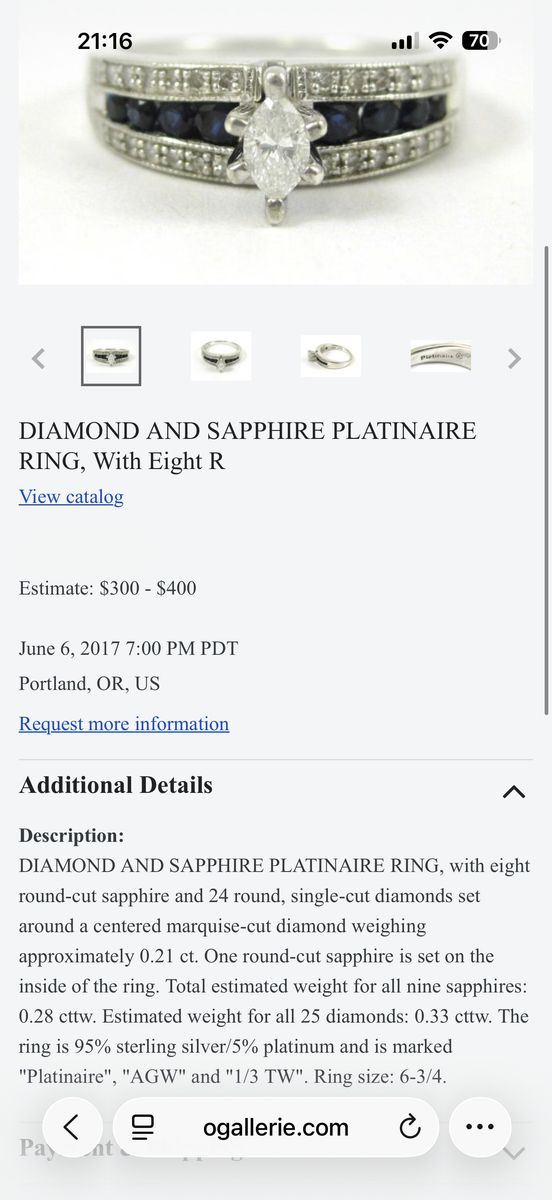The image size is (552, 1200).
Task: Tap the browser back arrow button
Action: click(x=72, y=1128)
